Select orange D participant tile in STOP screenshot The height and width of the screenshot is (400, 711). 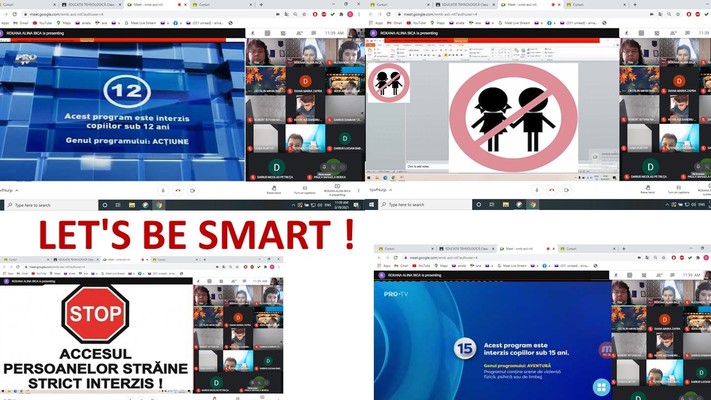[x=238, y=317]
